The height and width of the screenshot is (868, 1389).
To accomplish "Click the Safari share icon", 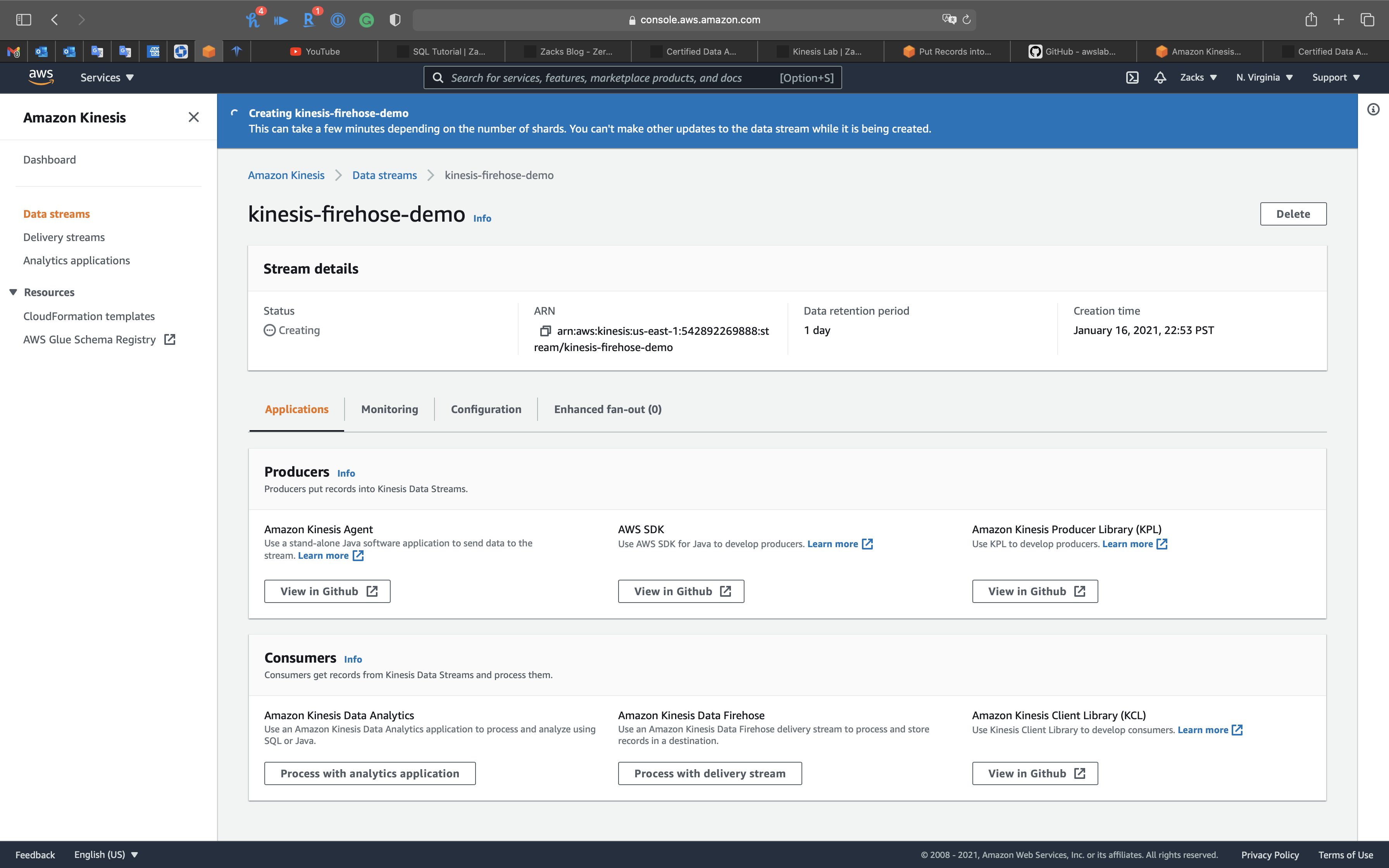I will tap(1311, 19).
